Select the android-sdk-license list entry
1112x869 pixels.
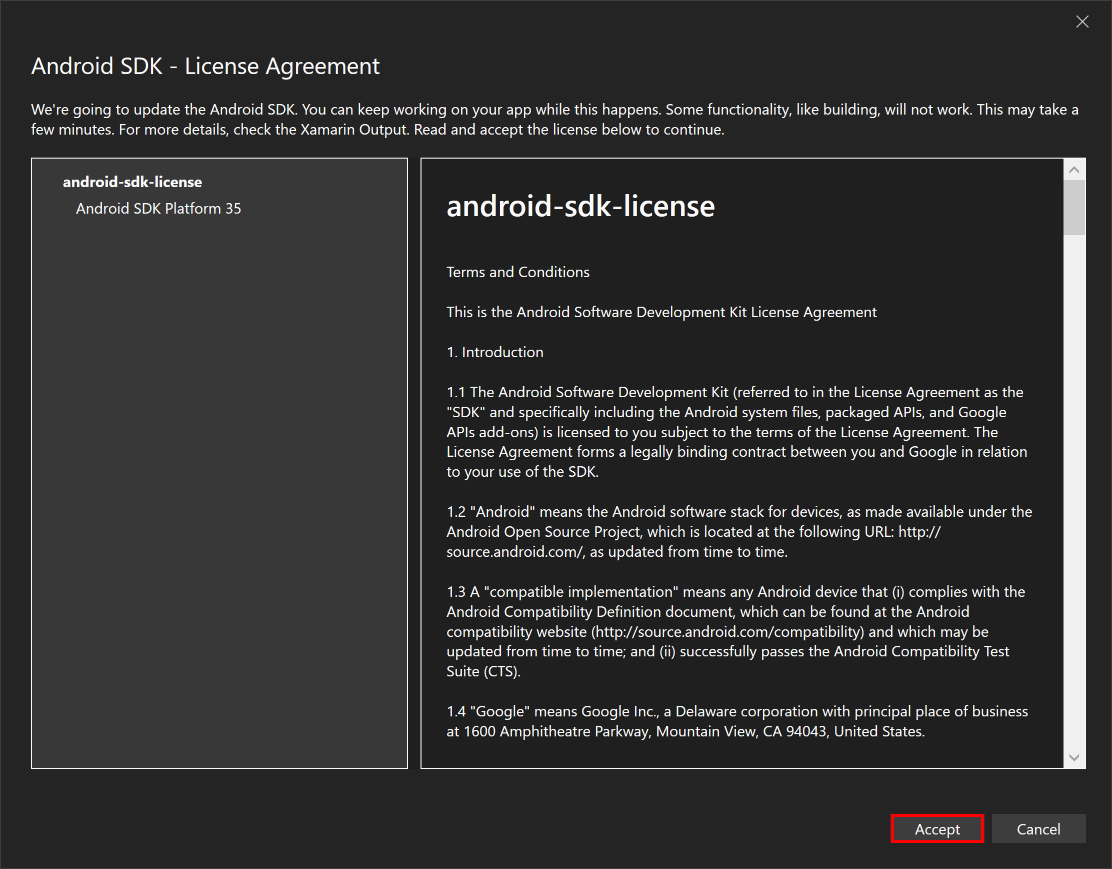pos(131,182)
